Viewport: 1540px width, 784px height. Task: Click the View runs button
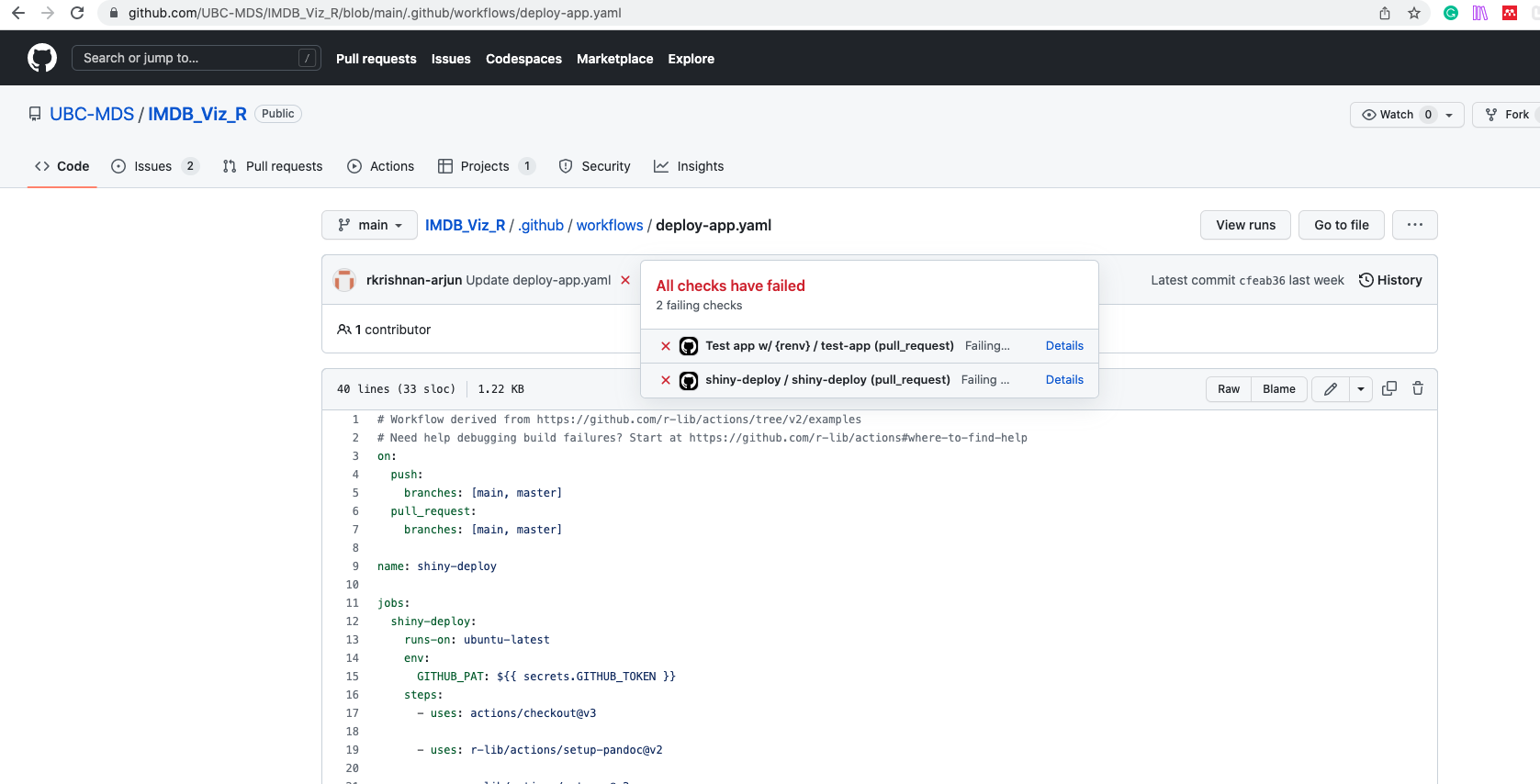1245,225
